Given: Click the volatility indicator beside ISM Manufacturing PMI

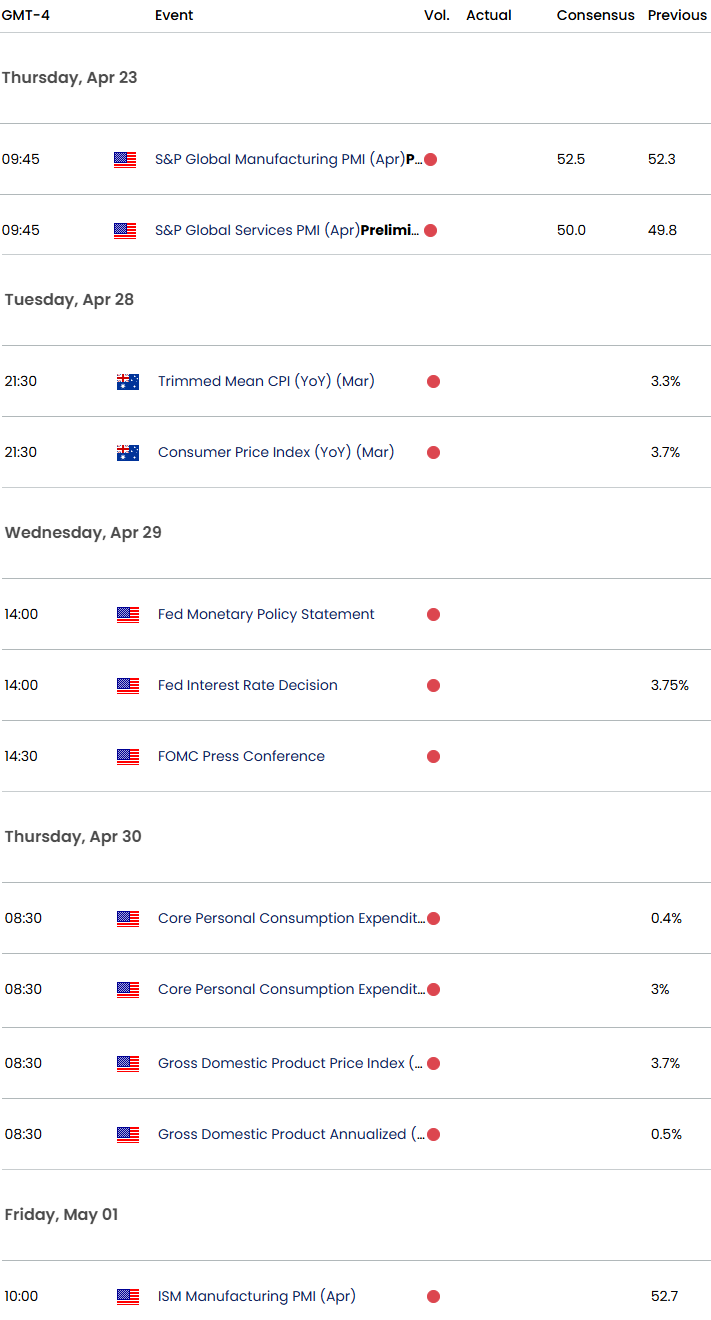Looking at the screenshot, I should [x=433, y=1296].
